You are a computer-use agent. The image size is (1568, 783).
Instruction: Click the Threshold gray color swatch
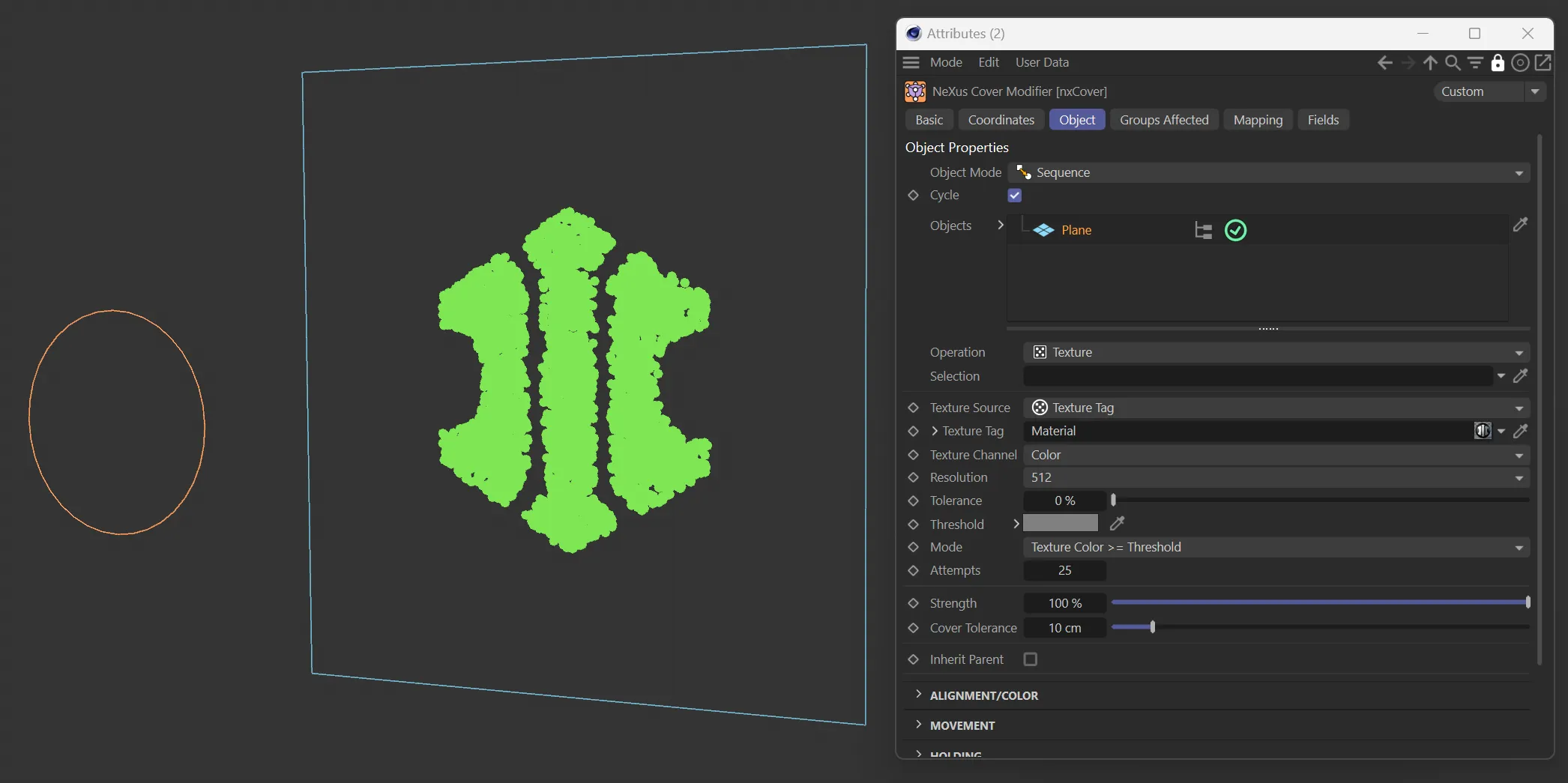1060,524
